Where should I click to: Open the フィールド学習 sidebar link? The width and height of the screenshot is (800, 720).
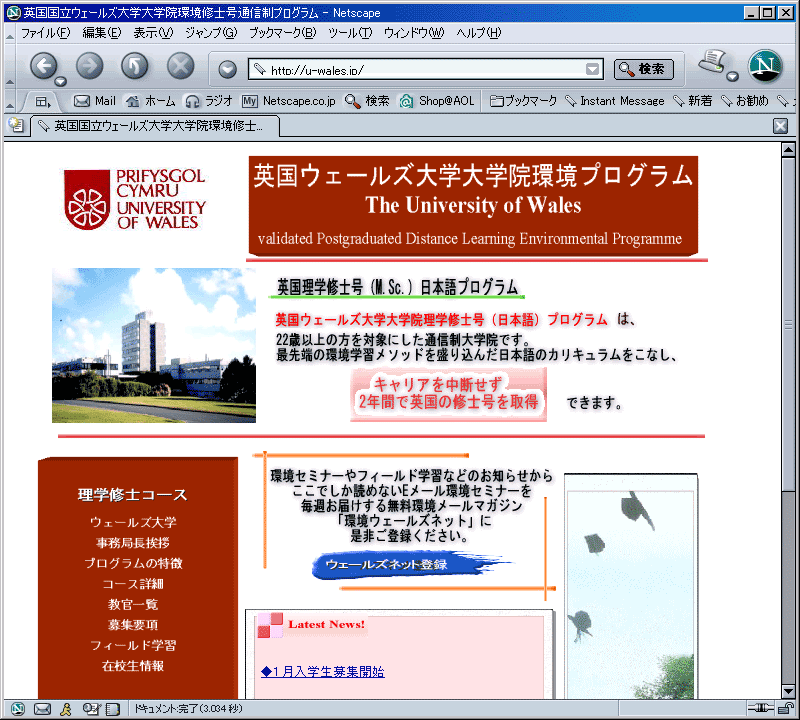click(133, 645)
